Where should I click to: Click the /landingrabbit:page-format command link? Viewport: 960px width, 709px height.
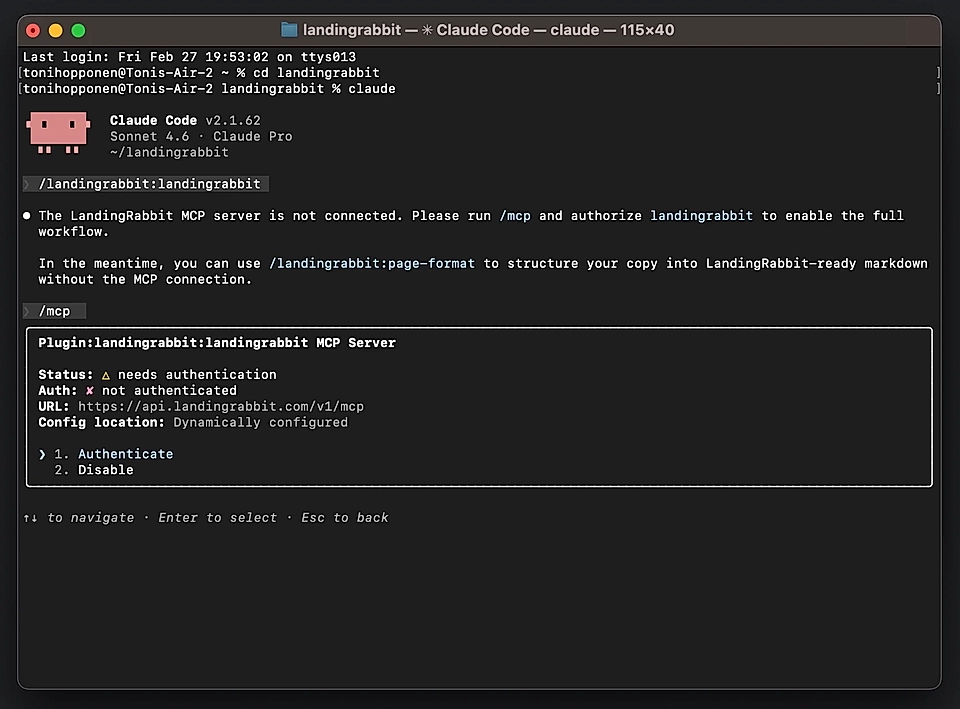[372, 263]
